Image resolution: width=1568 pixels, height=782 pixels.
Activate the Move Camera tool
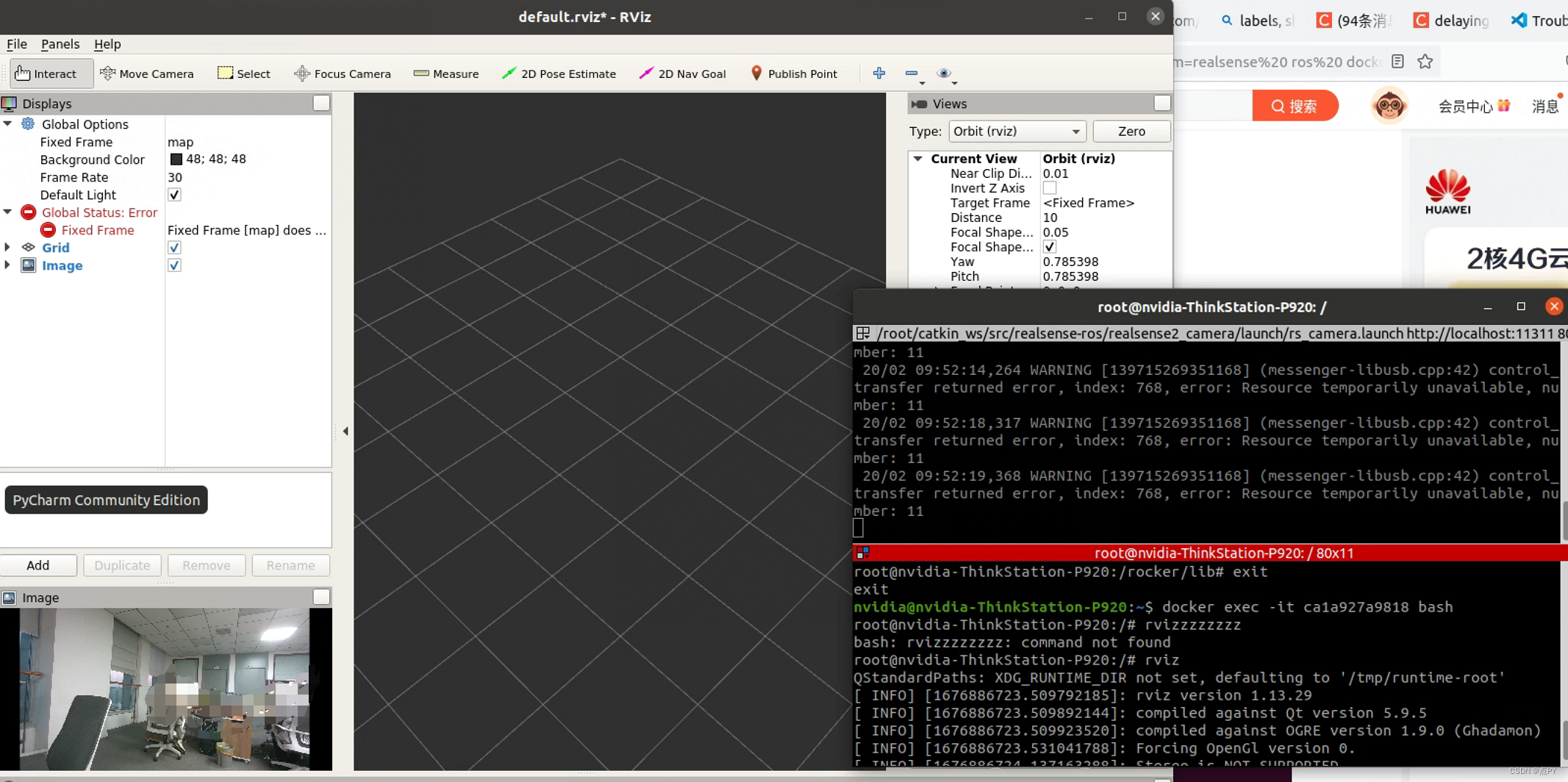pyautogui.click(x=147, y=73)
